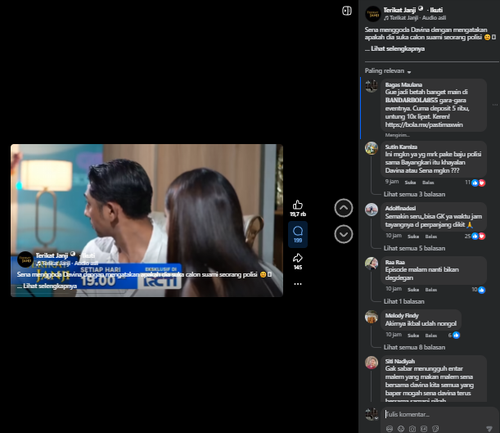Open the three-dot more options beside the video
Image resolution: width=500 pixels, height=433 pixels.
click(x=298, y=284)
